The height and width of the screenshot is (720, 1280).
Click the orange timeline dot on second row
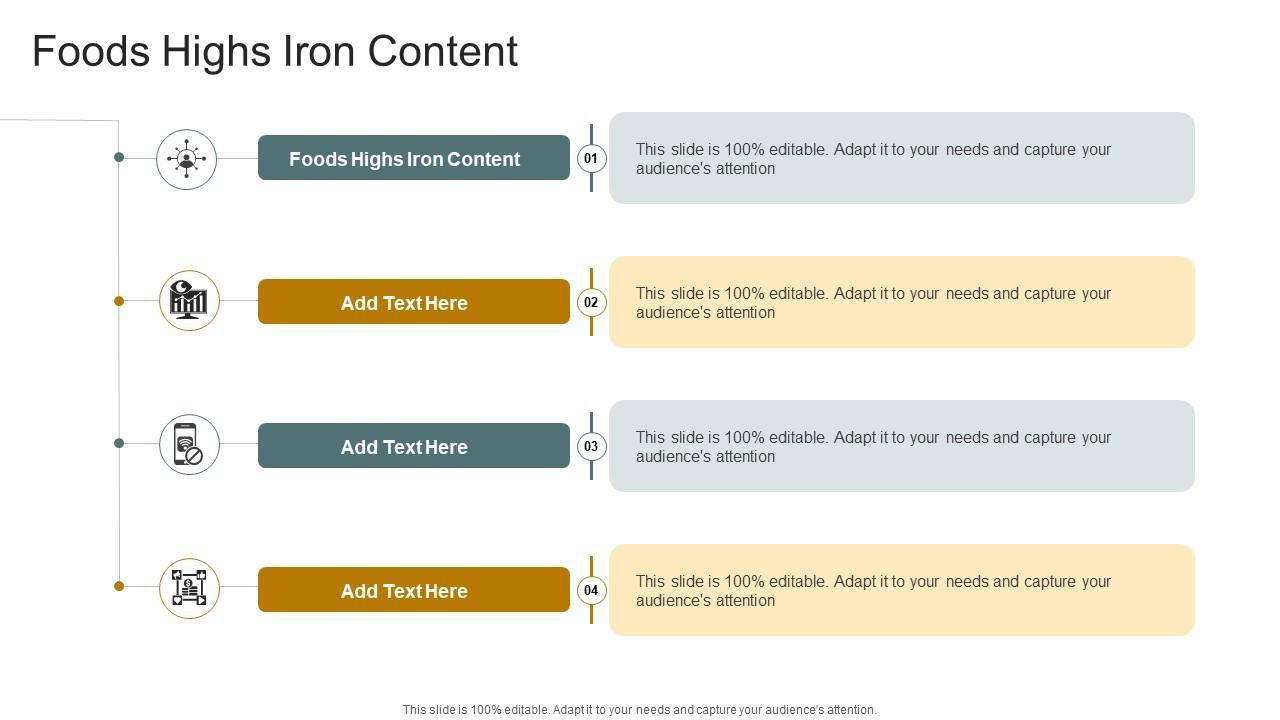pos(119,301)
